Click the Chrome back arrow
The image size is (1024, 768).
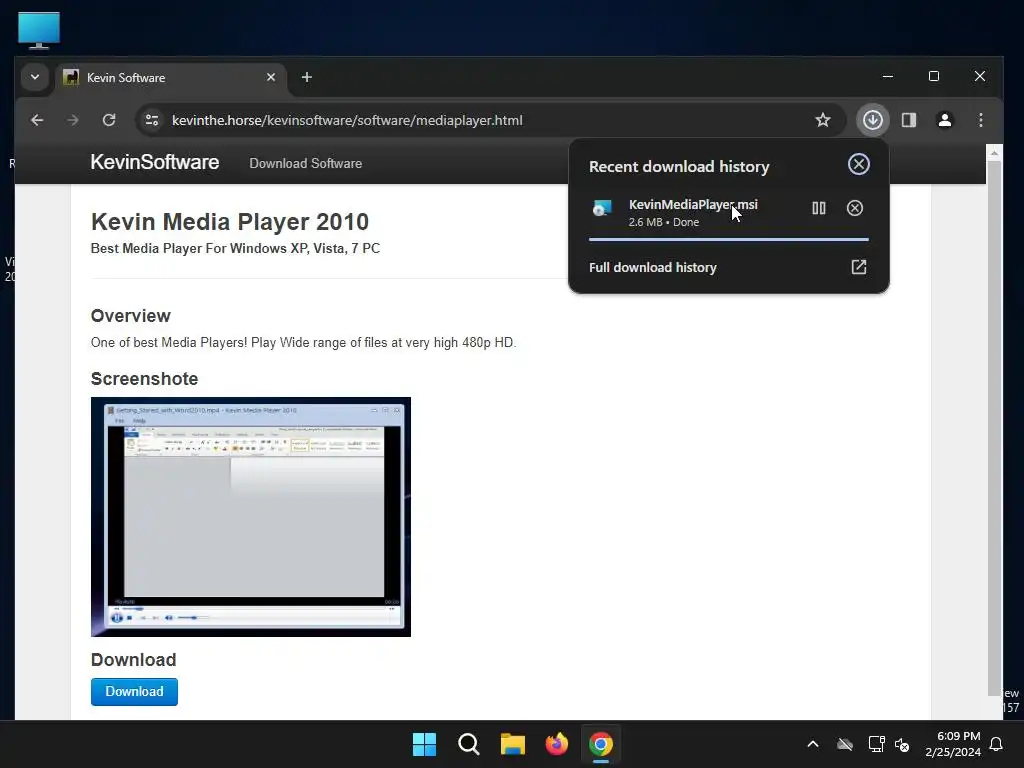(x=37, y=120)
